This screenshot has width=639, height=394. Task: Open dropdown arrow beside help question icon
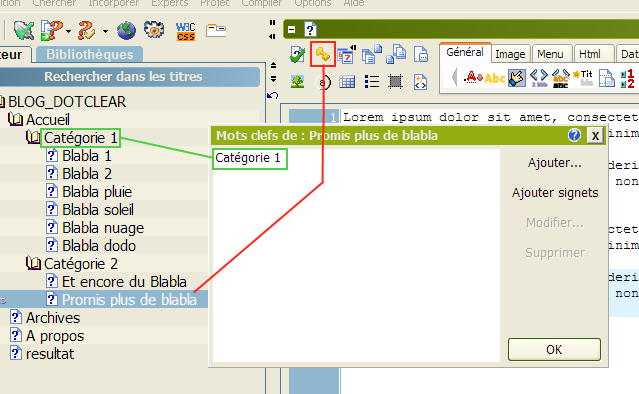coord(68,31)
